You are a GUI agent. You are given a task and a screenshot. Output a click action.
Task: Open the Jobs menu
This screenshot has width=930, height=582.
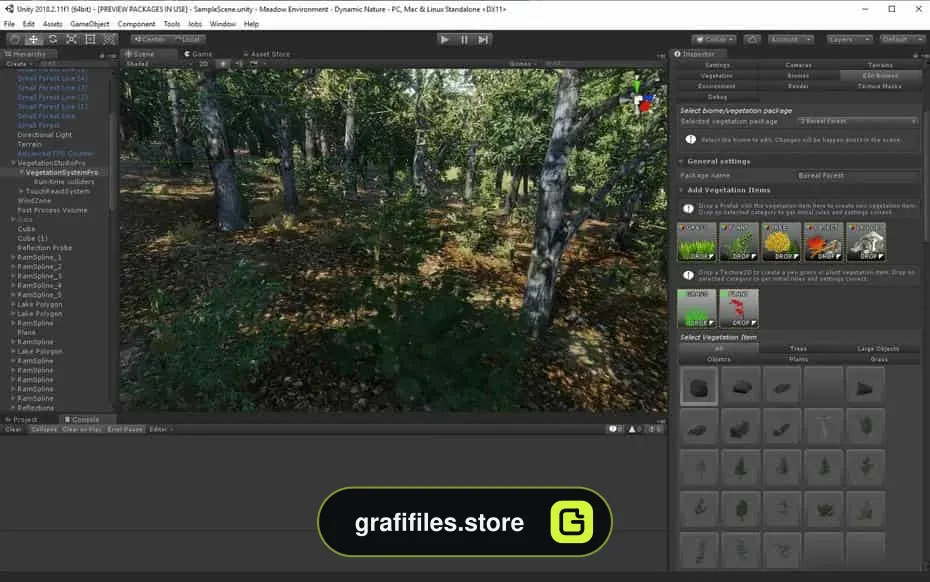pos(195,24)
